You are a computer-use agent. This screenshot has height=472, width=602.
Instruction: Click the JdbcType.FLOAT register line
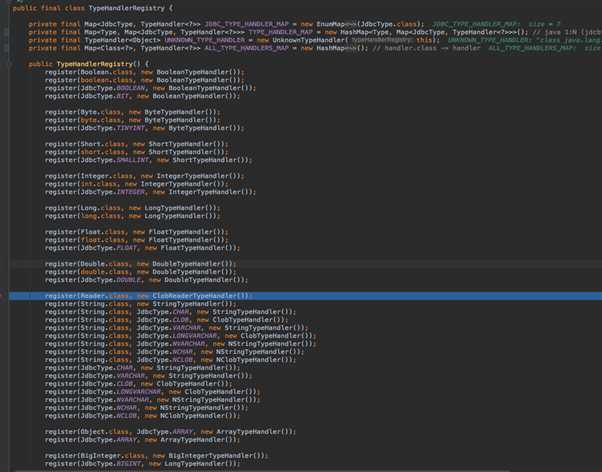pos(142,248)
